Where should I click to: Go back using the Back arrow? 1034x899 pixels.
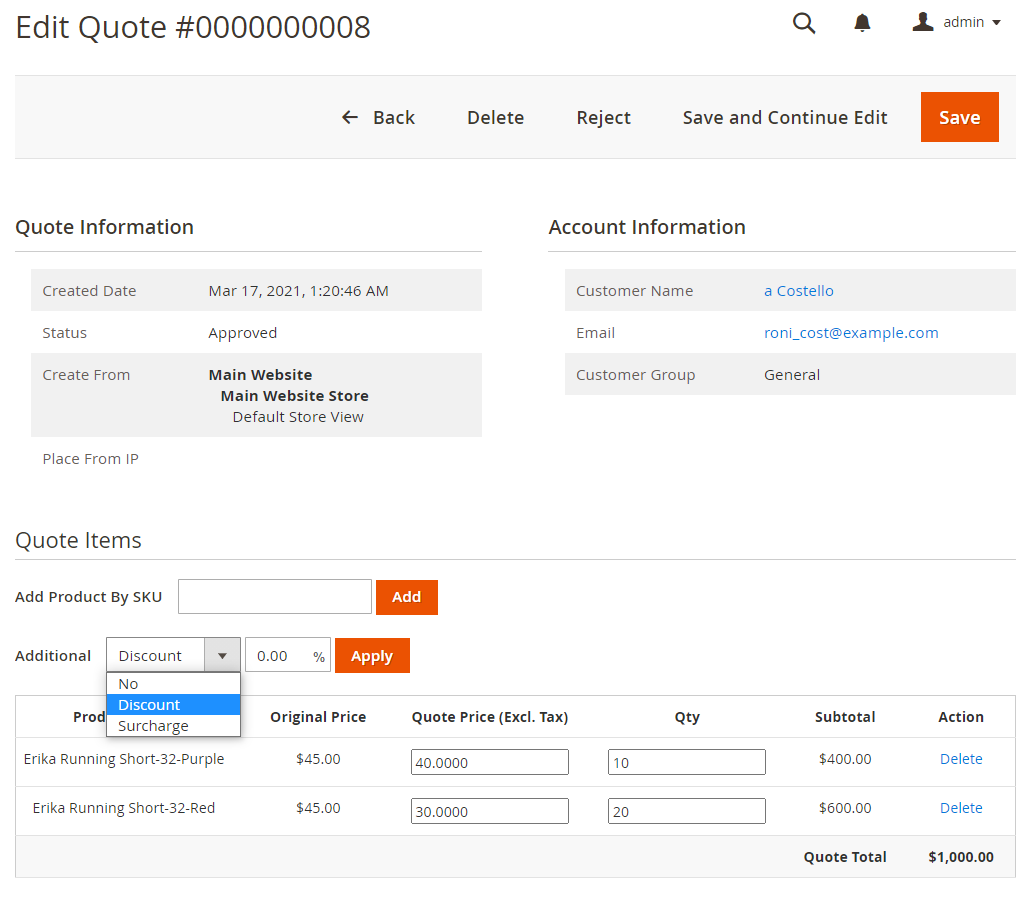tap(378, 118)
